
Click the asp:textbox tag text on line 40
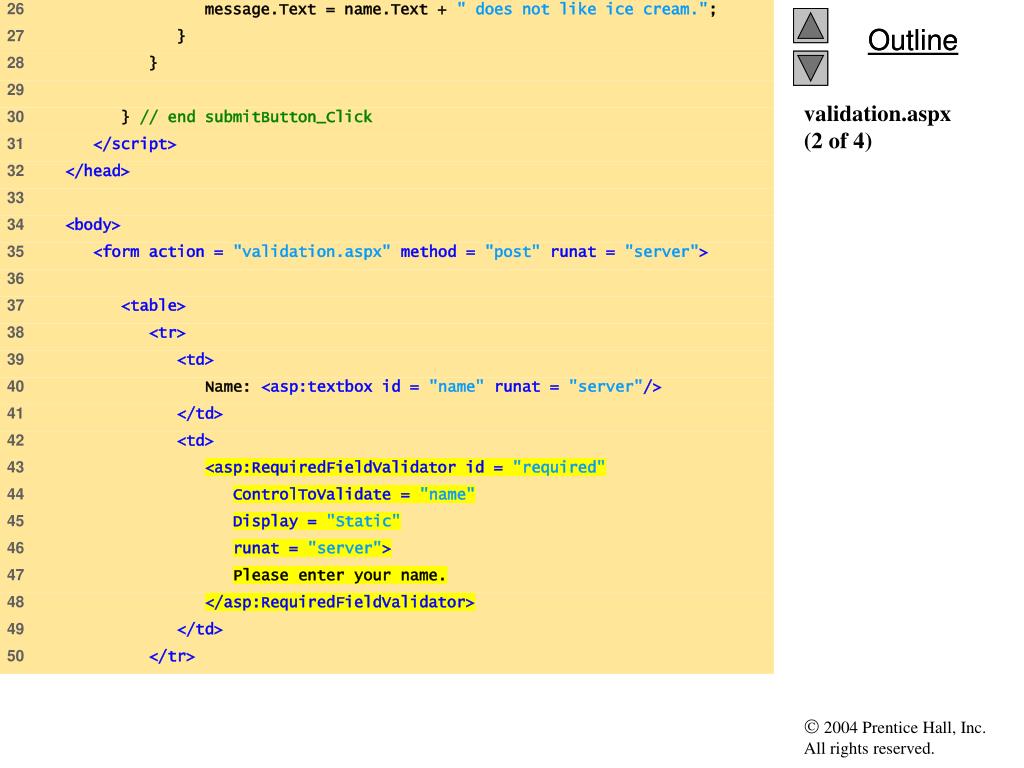(x=461, y=387)
